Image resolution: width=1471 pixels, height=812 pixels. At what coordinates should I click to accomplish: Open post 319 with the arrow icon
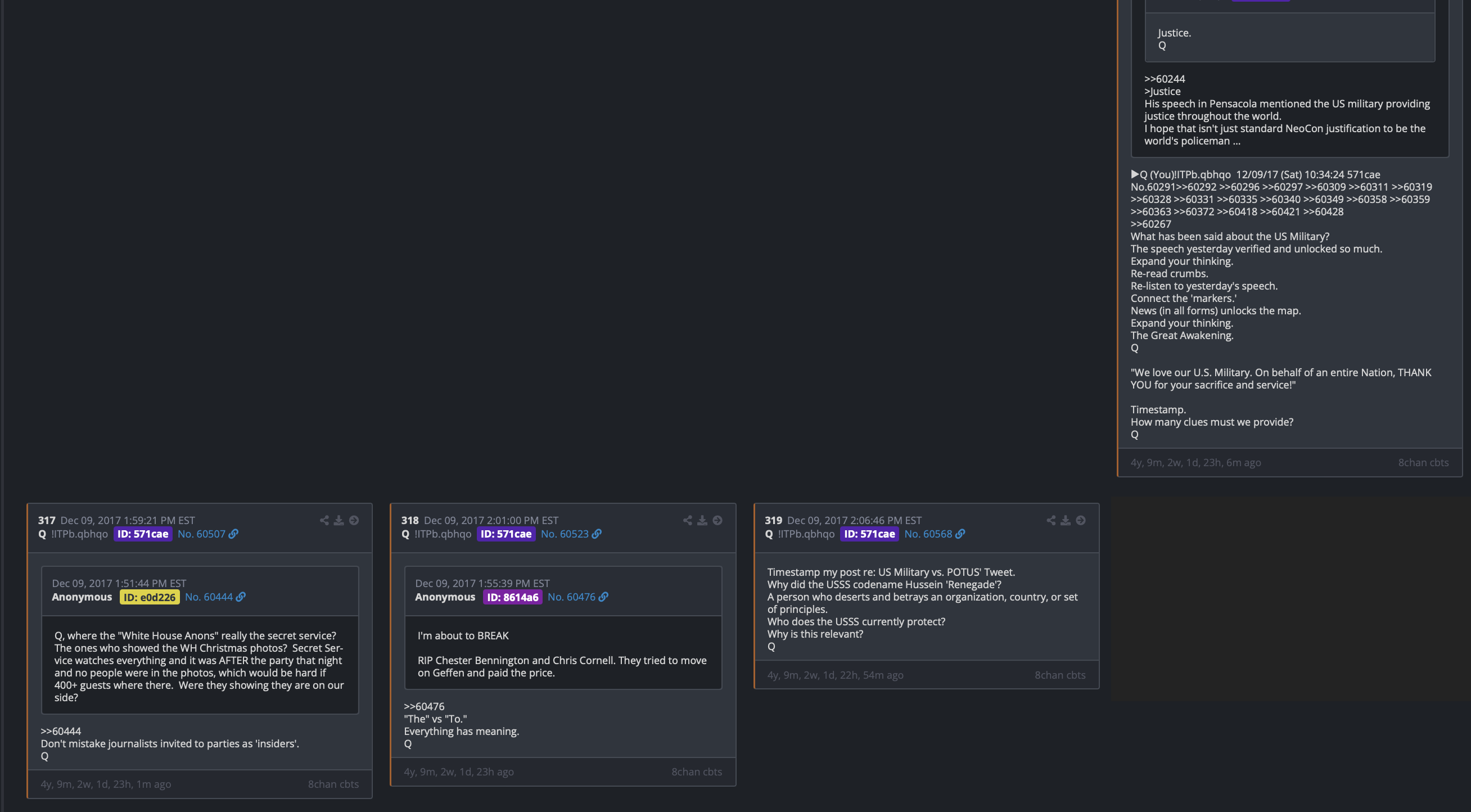click(1081, 520)
